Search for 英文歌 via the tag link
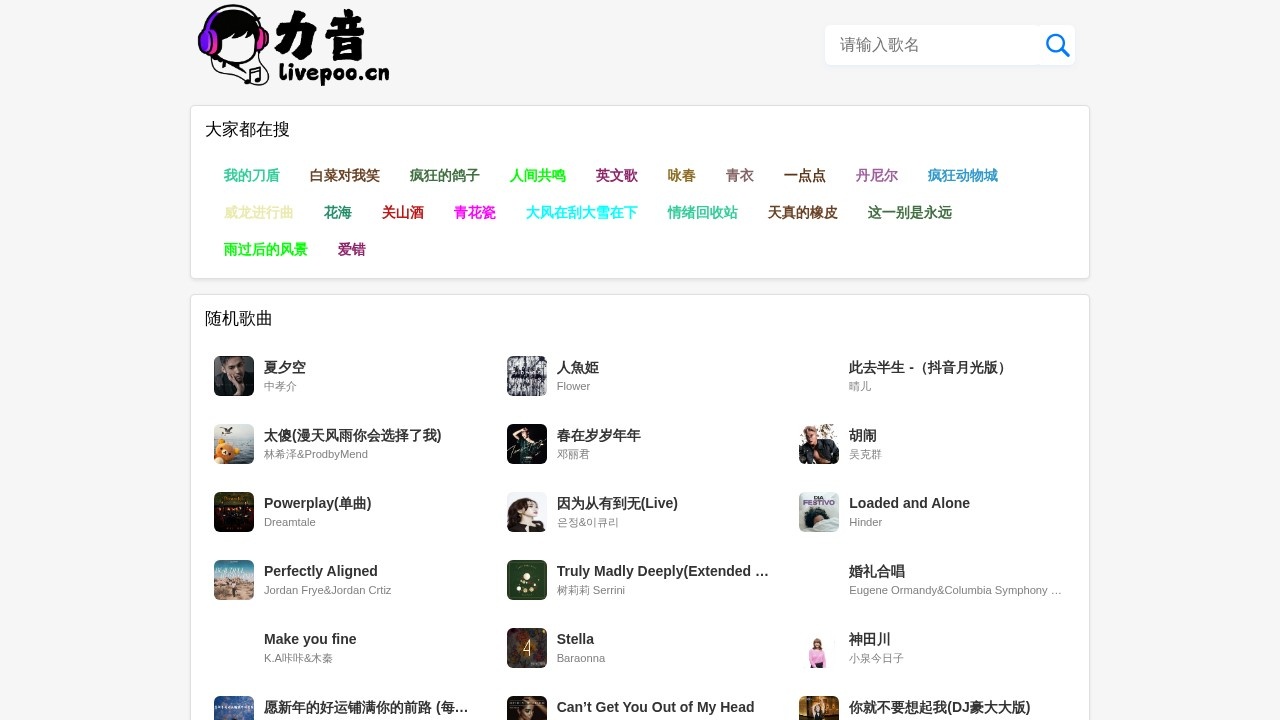The width and height of the screenshot is (1280, 720). [617, 175]
